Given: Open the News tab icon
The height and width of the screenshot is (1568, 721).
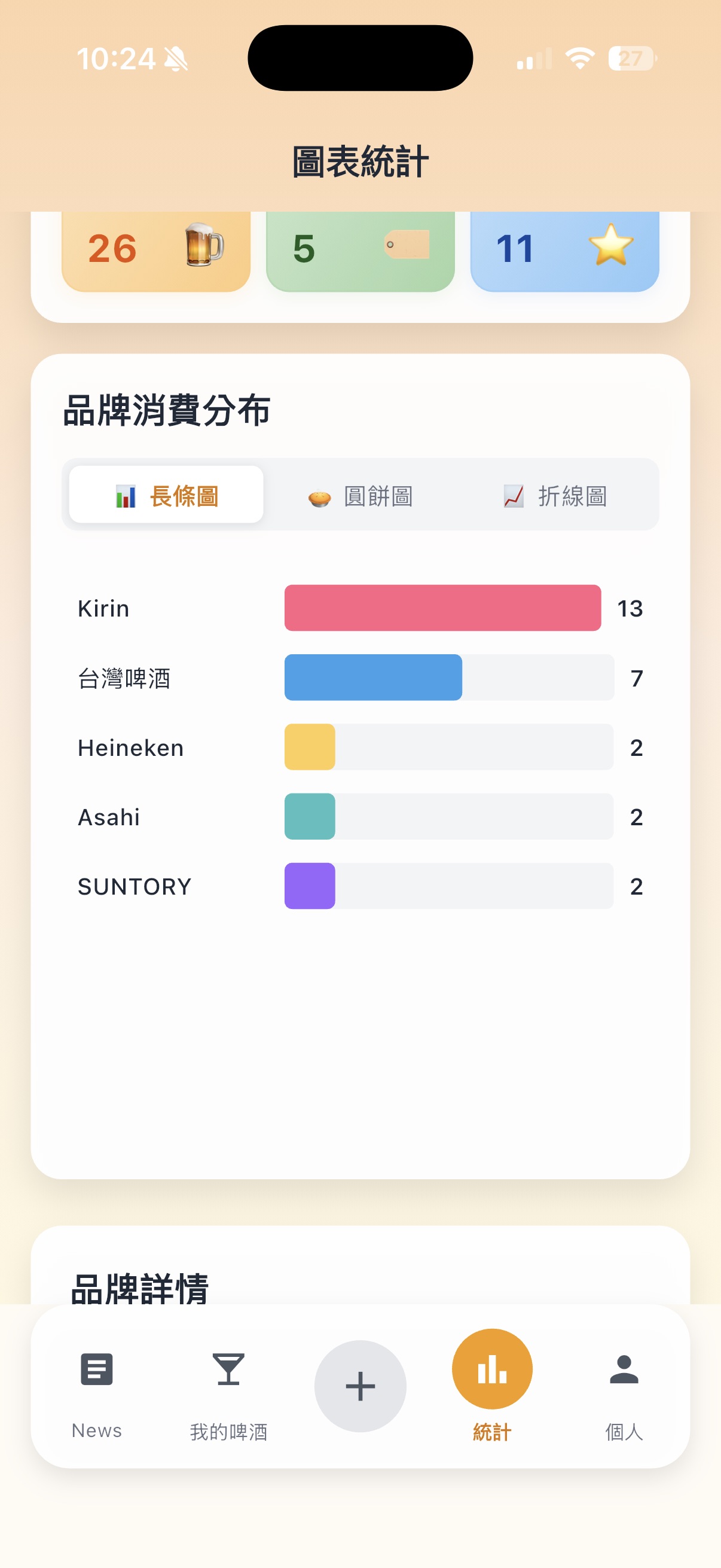Looking at the screenshot, I should tap(97, 1369).
